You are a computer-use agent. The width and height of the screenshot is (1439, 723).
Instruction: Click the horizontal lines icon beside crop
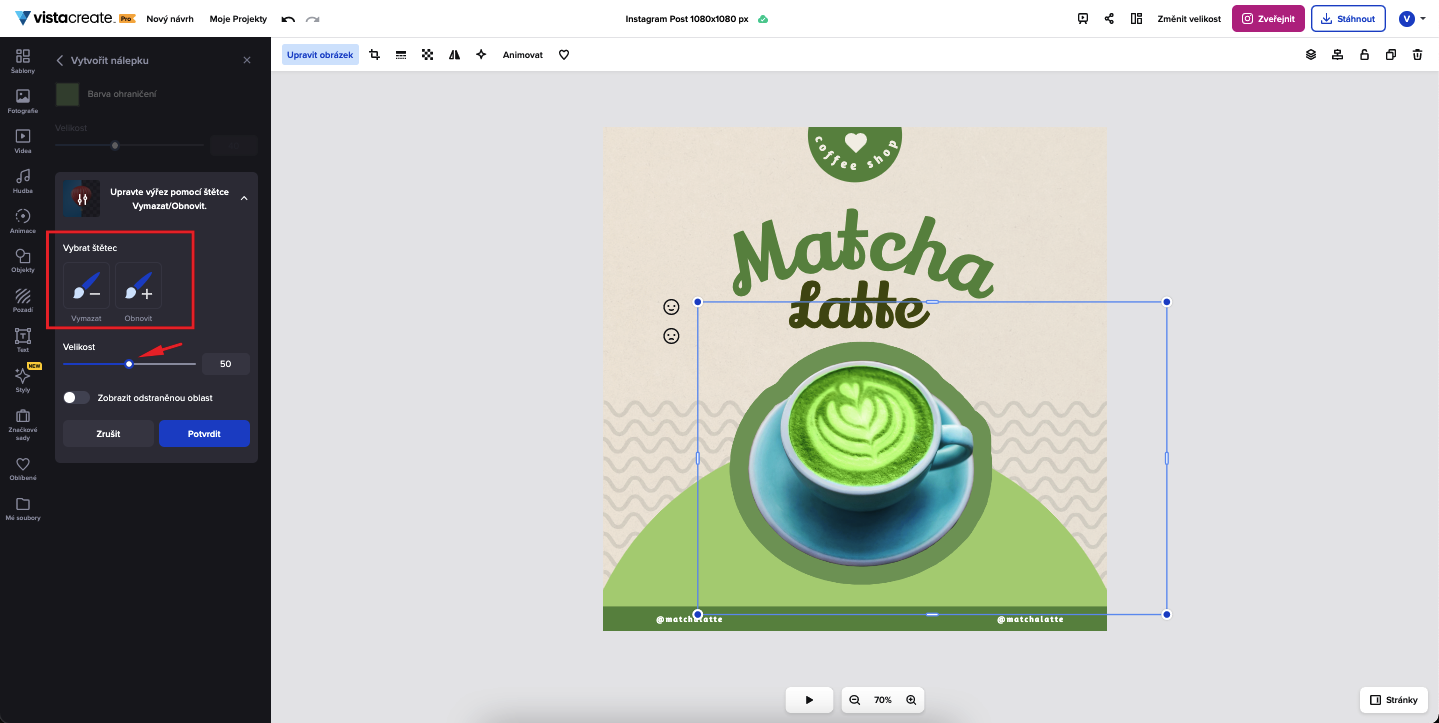coord(401,55)
